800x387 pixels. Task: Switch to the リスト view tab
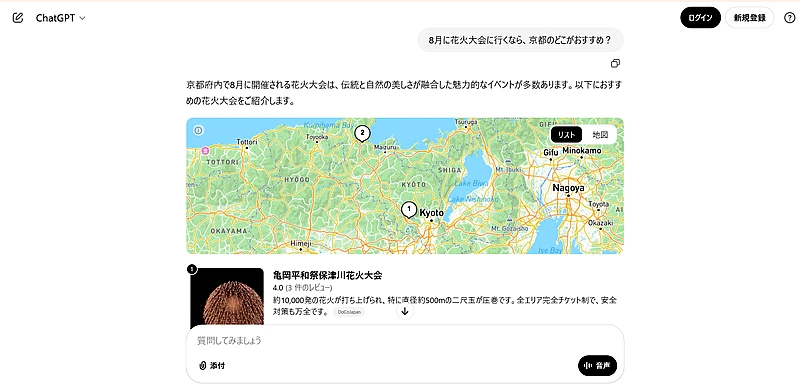(566, 135)
